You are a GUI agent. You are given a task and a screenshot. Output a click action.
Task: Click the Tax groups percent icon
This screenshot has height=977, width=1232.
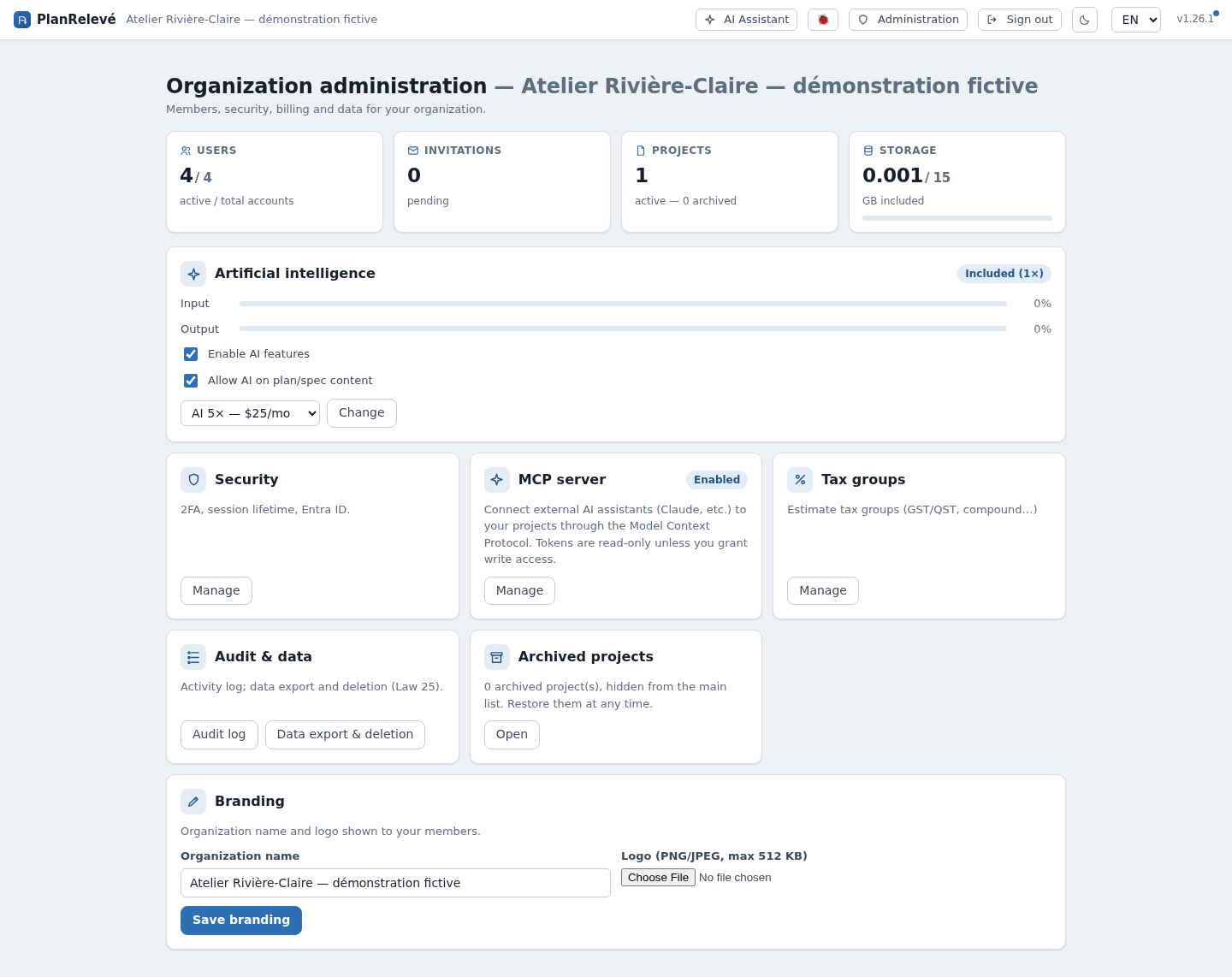[800, 480]
